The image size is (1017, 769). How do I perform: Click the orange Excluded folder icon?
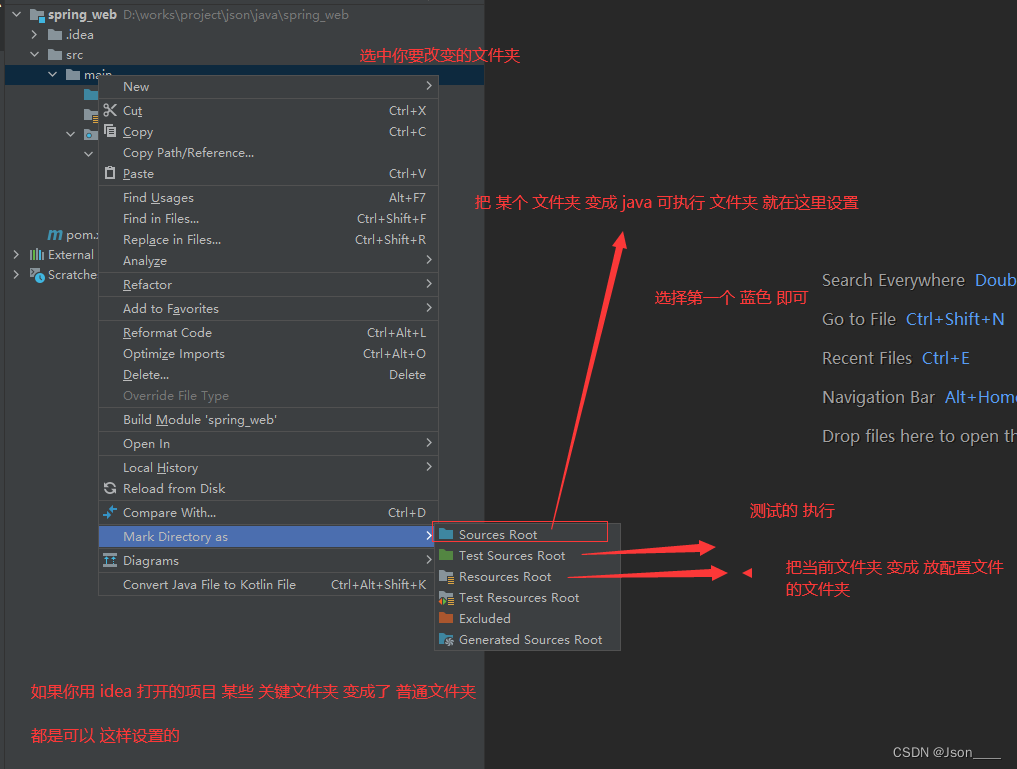click(x=447, y=618)
